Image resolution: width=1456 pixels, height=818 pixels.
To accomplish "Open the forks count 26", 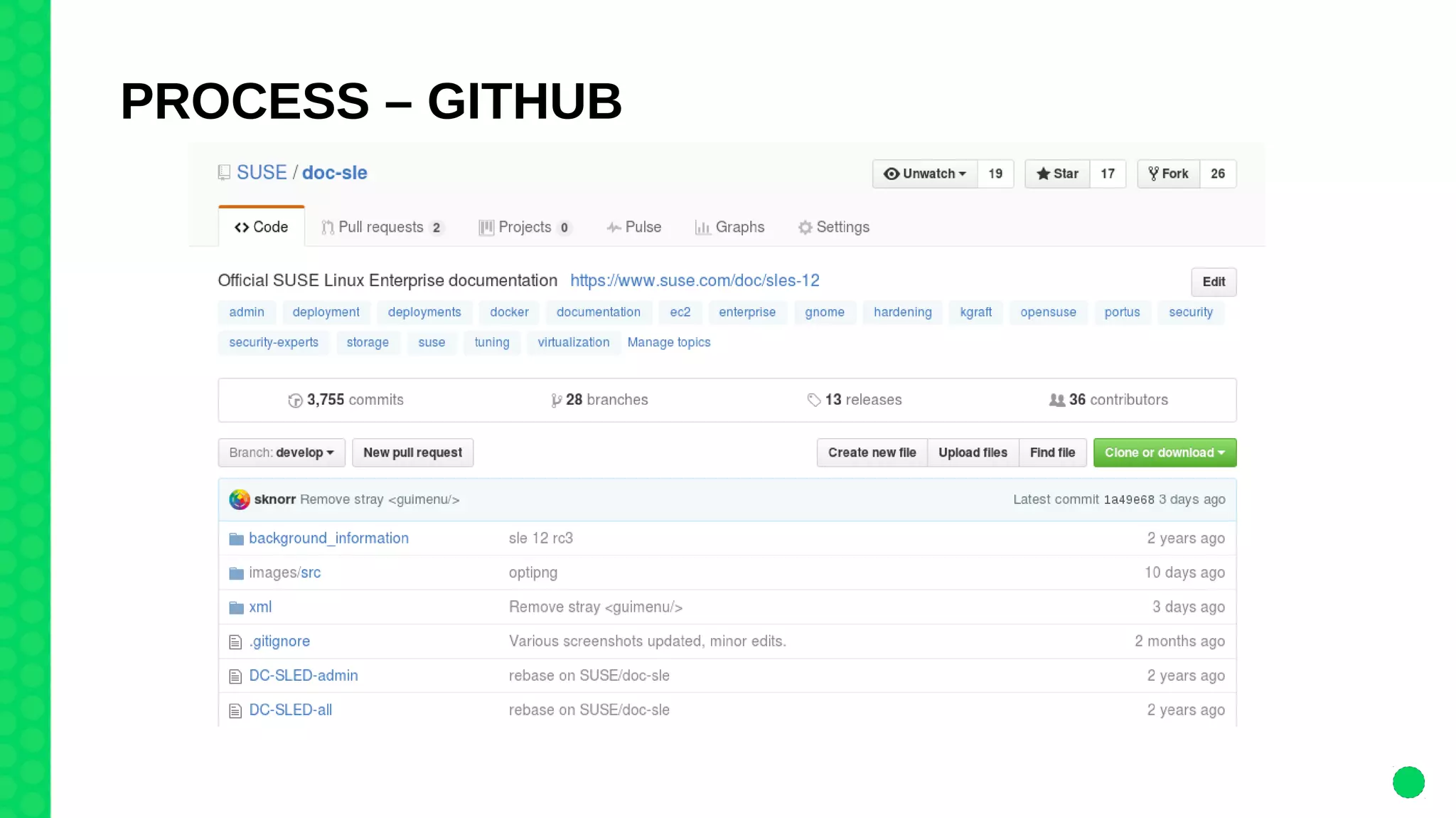I will pyautogui.click(x=1218, y=174).
